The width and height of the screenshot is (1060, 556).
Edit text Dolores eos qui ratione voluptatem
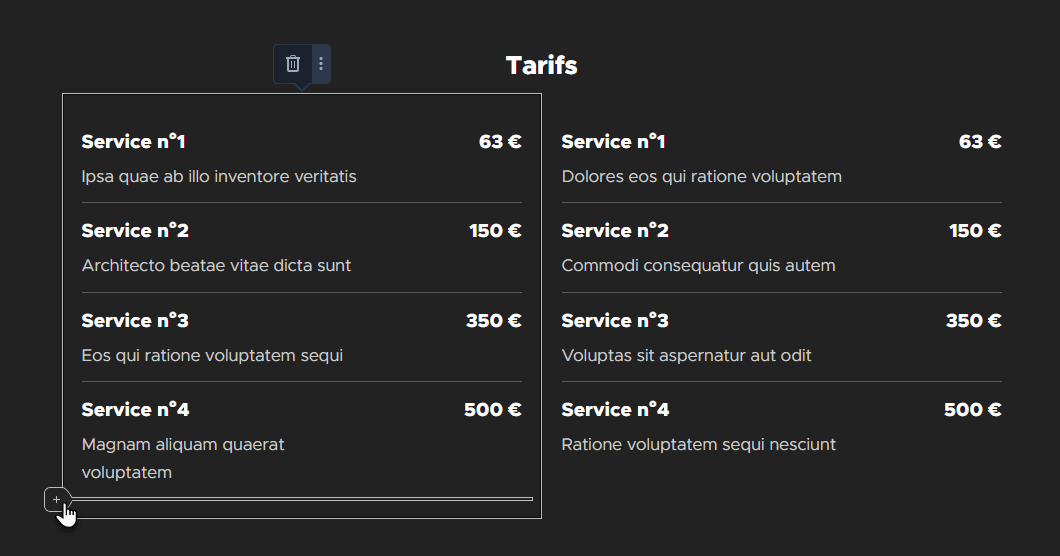click(x=702, y=177)
